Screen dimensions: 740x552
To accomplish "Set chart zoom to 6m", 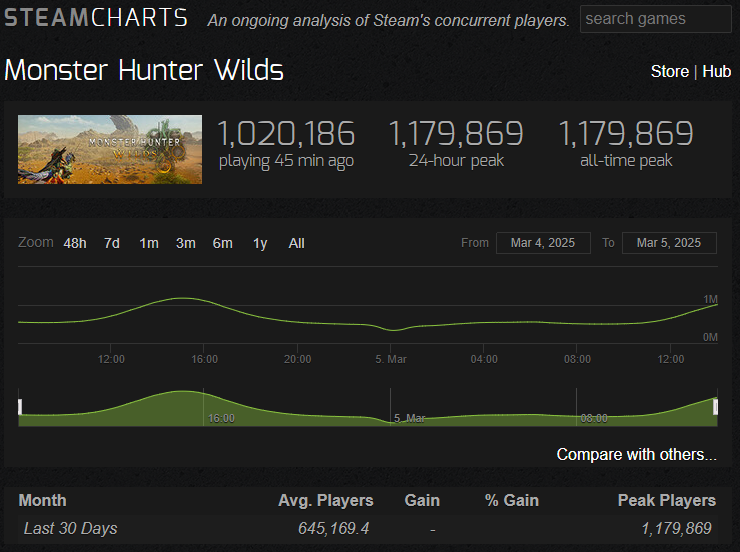I will 222,243.
